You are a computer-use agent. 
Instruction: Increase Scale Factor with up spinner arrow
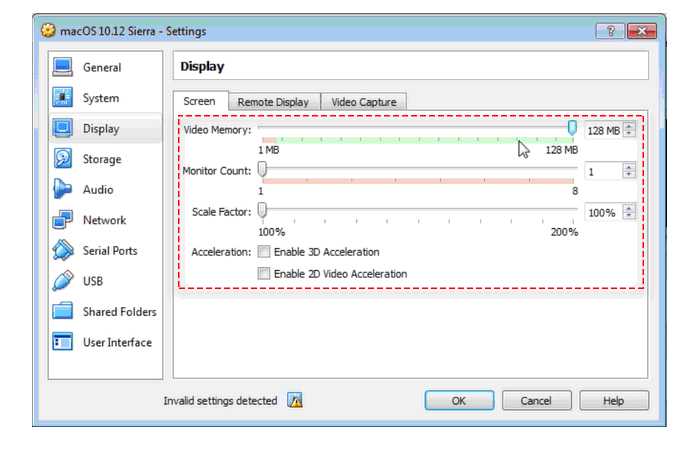coord(629,208)
